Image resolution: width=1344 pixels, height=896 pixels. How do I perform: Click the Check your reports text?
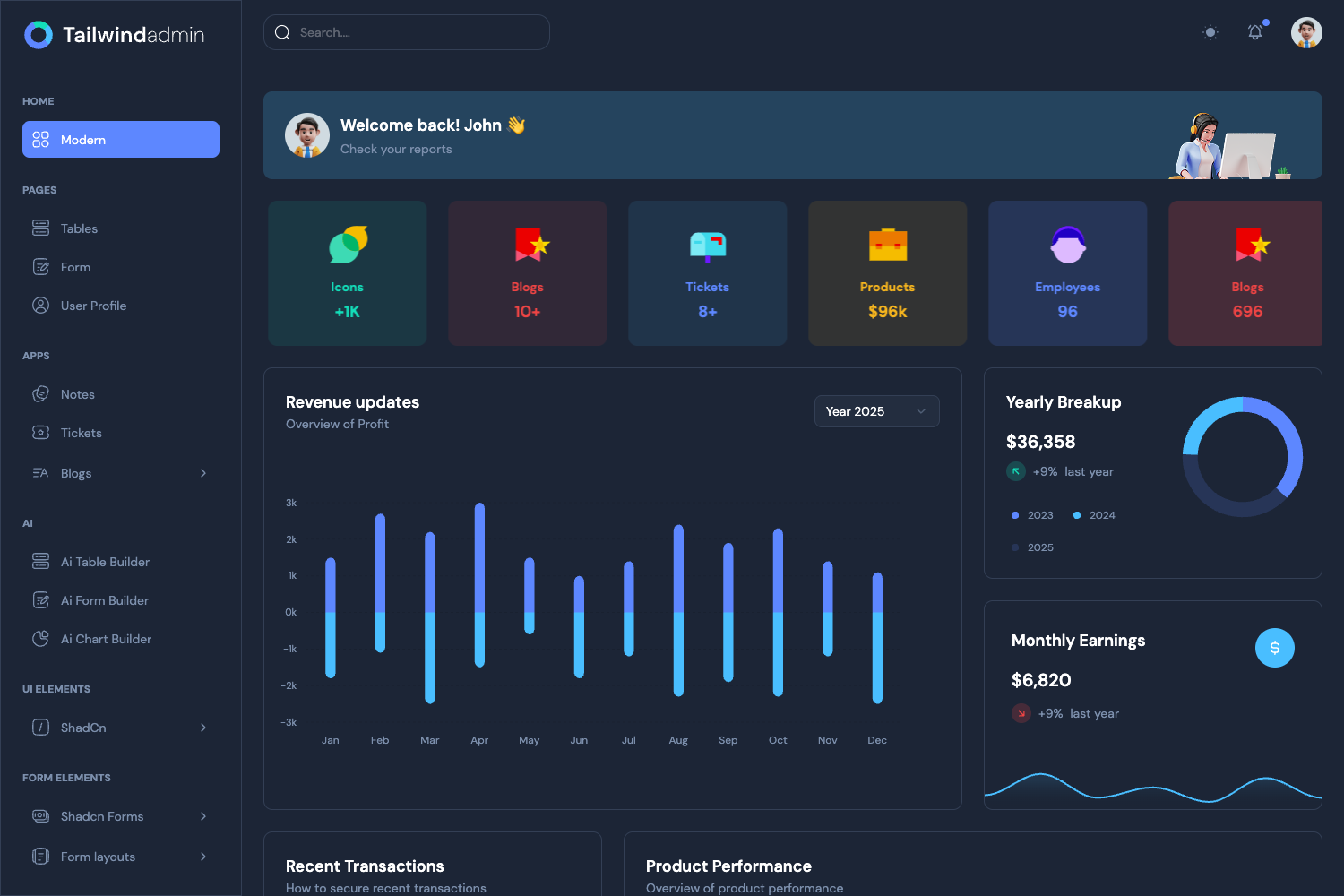[396, 149]
